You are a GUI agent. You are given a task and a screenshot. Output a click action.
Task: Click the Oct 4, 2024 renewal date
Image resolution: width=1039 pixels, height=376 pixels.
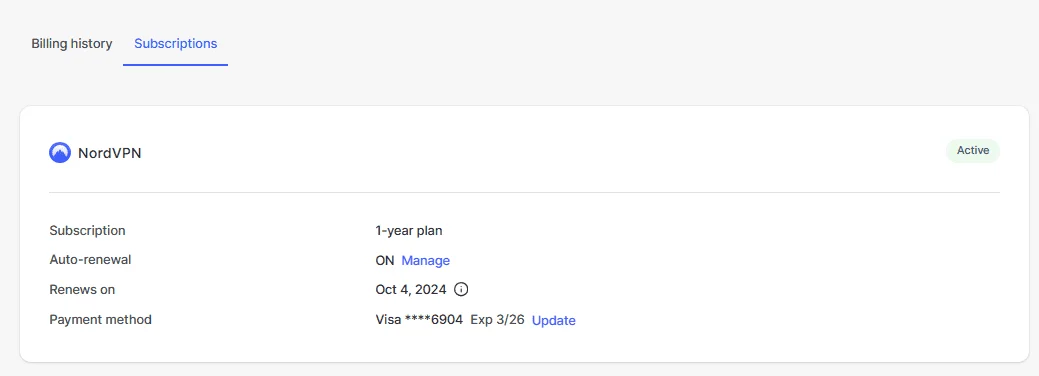pyautogui.click(x=411, y=289)
